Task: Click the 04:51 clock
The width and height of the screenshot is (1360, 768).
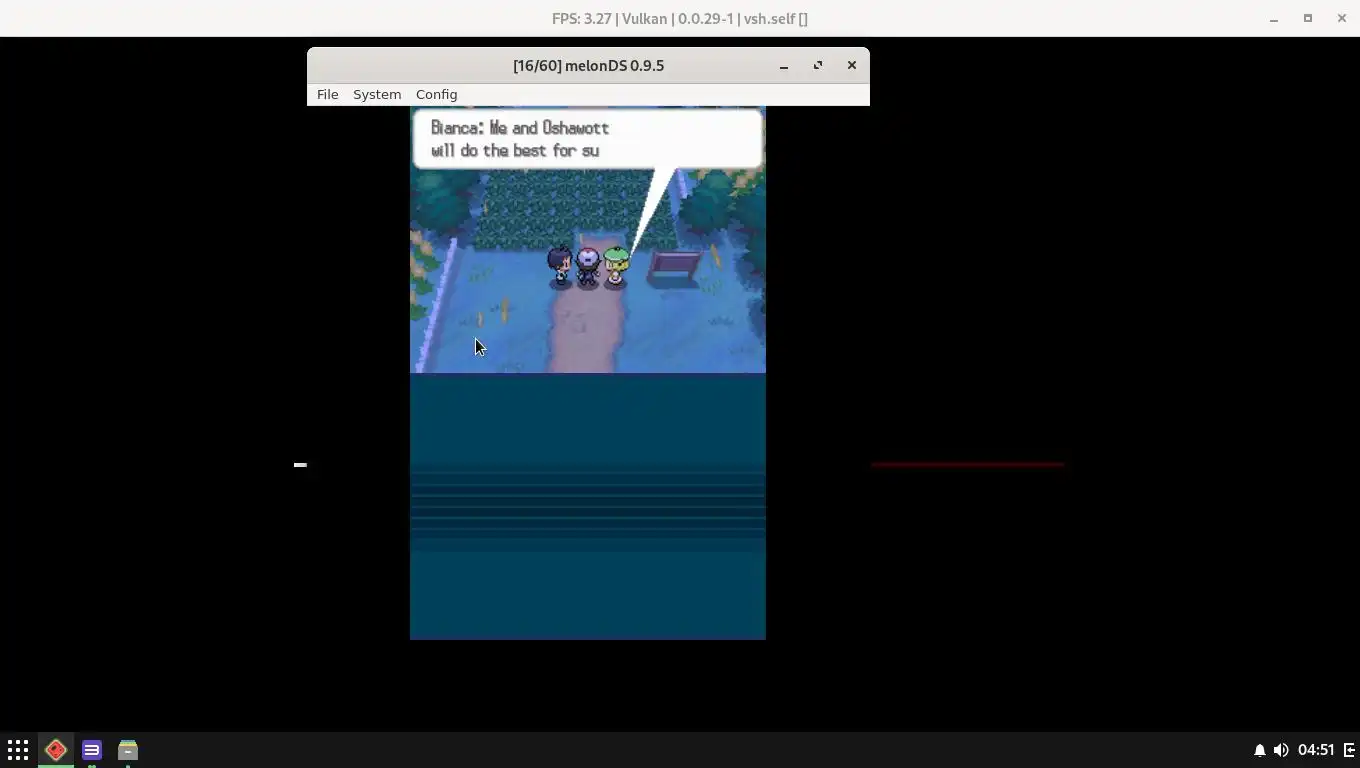Action: coord(1316,750)
